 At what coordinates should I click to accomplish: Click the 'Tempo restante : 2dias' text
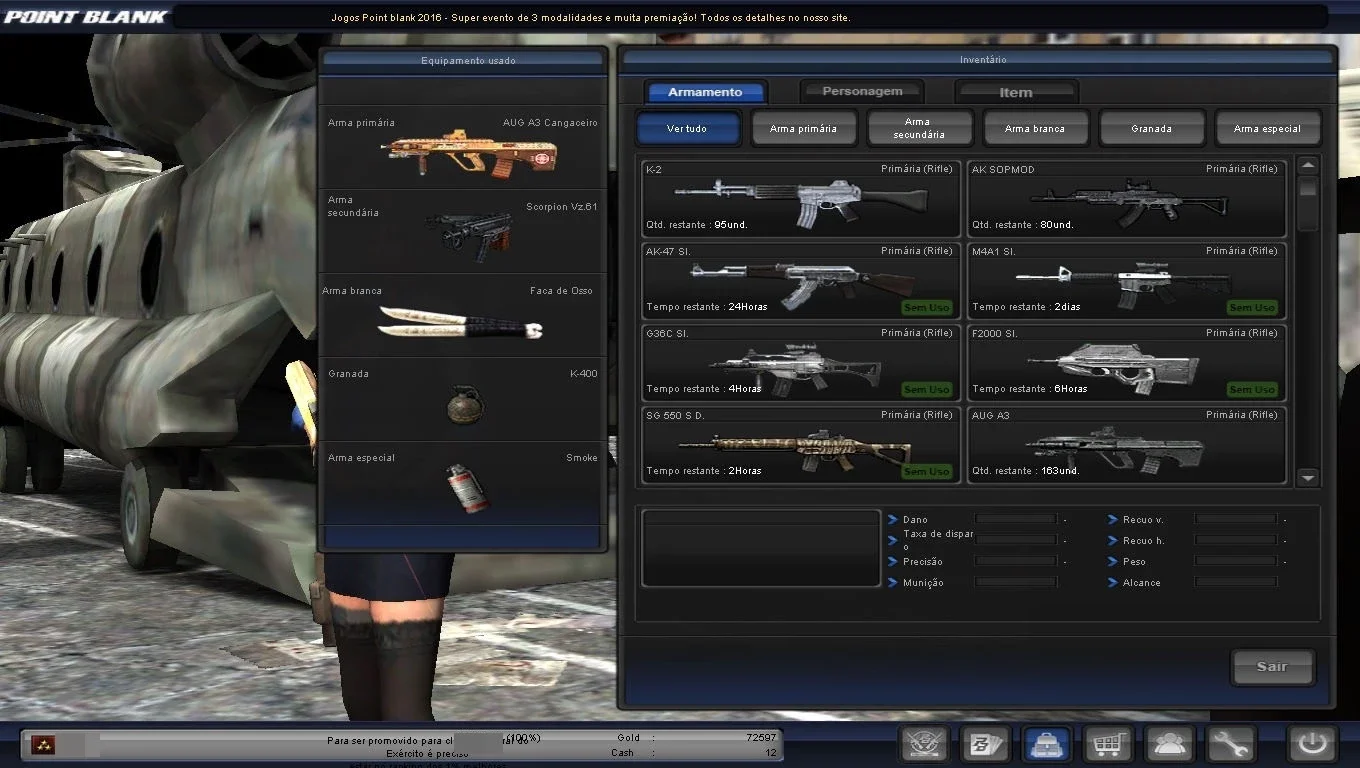tap(1026, 307)
